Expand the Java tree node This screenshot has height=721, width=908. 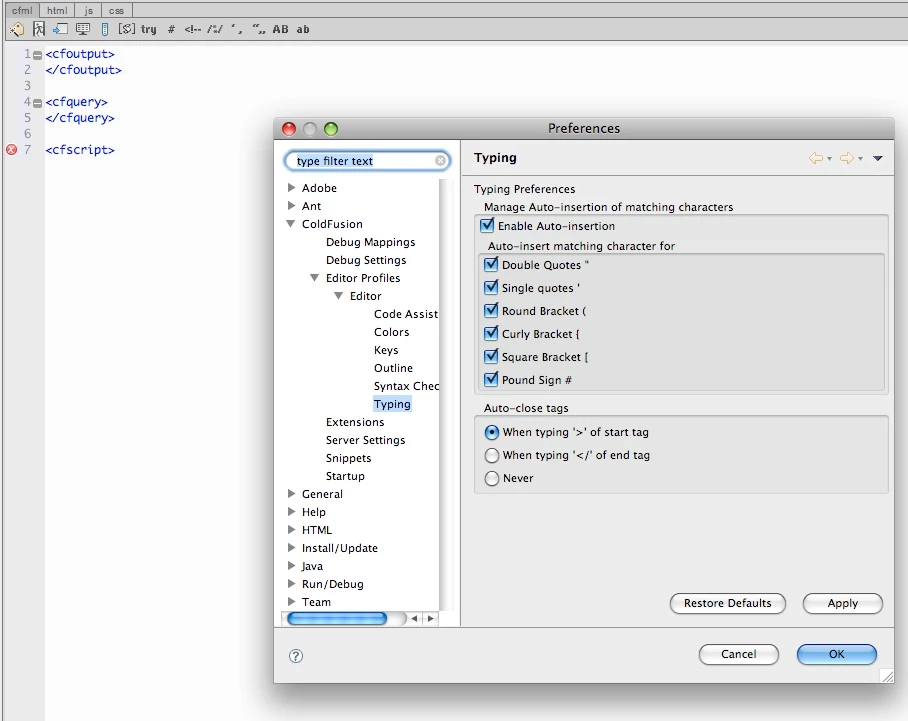(291, 565)
